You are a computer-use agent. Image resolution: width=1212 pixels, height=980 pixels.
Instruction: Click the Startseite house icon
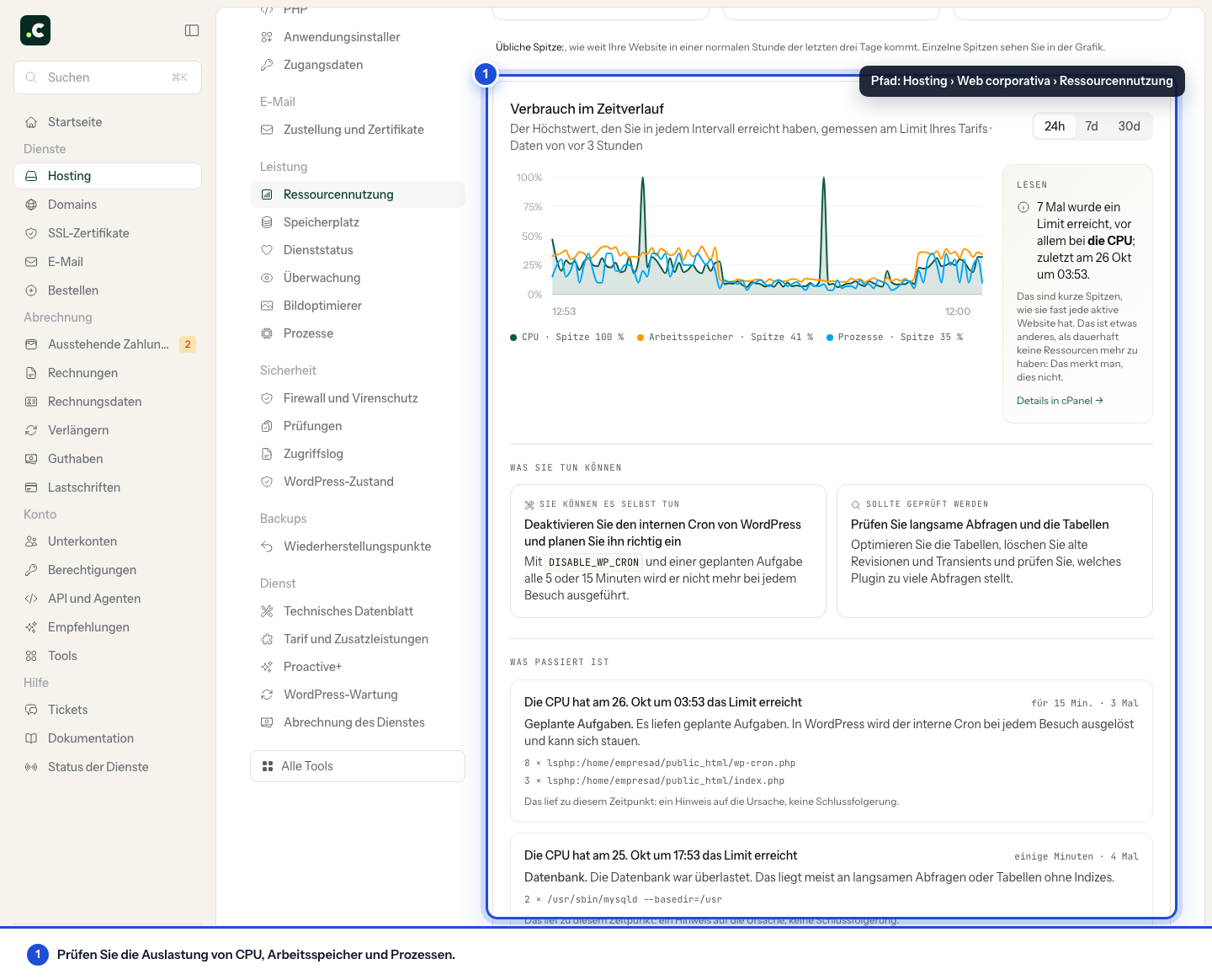click(x=31, y=122)
